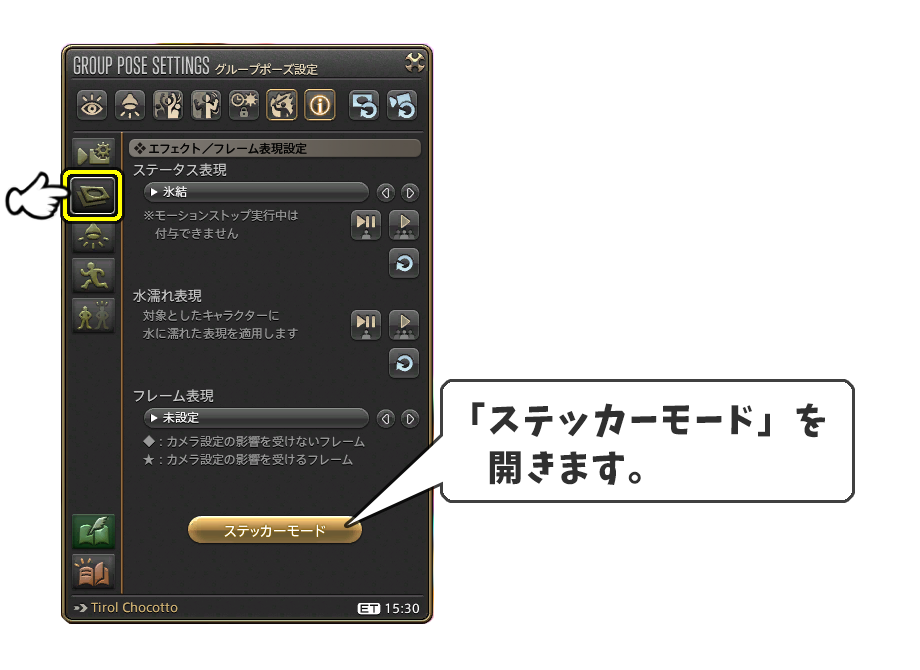The height and width of the screenshot is (670, 920).
Task: Open the 氷結 status effect dropdown
Action: pyautogui.click(x=256, y=192)
